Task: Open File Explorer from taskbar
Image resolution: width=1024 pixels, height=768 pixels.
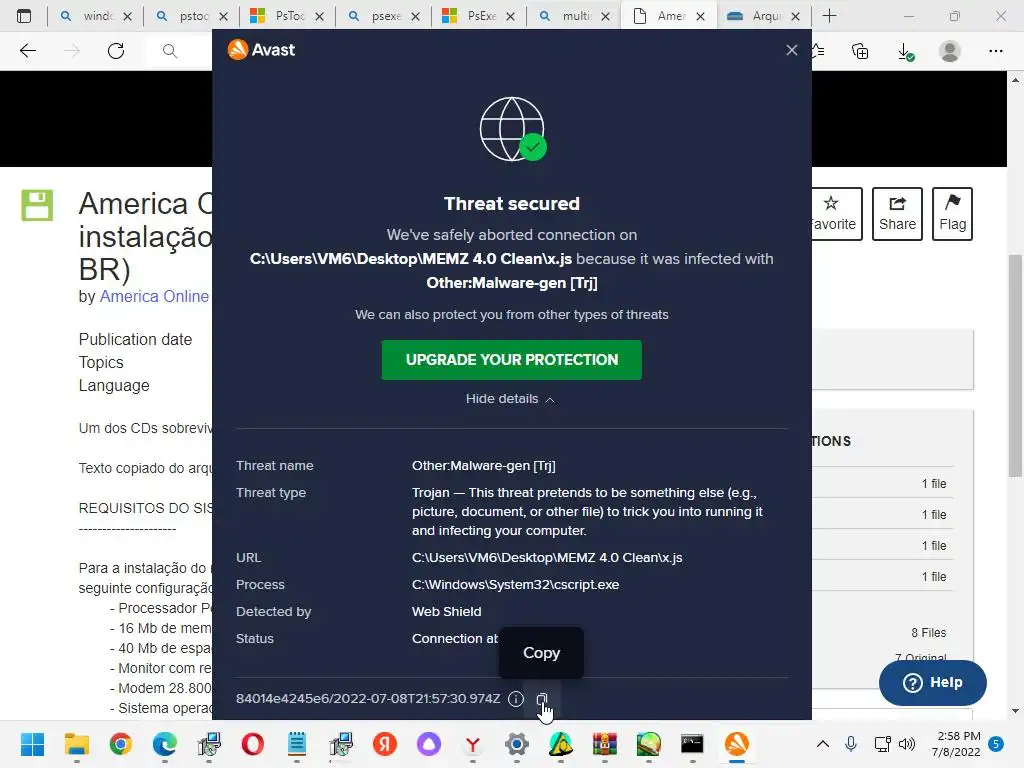Action: point(76,744)
